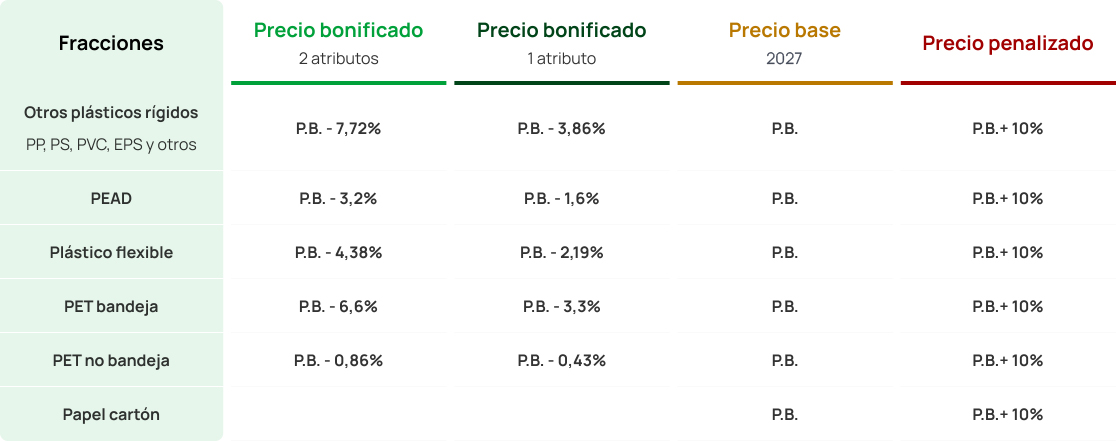Click the P.B. - 6,6% PET bandeja cell
1116x441 pixels.
(x=338, y=307)
